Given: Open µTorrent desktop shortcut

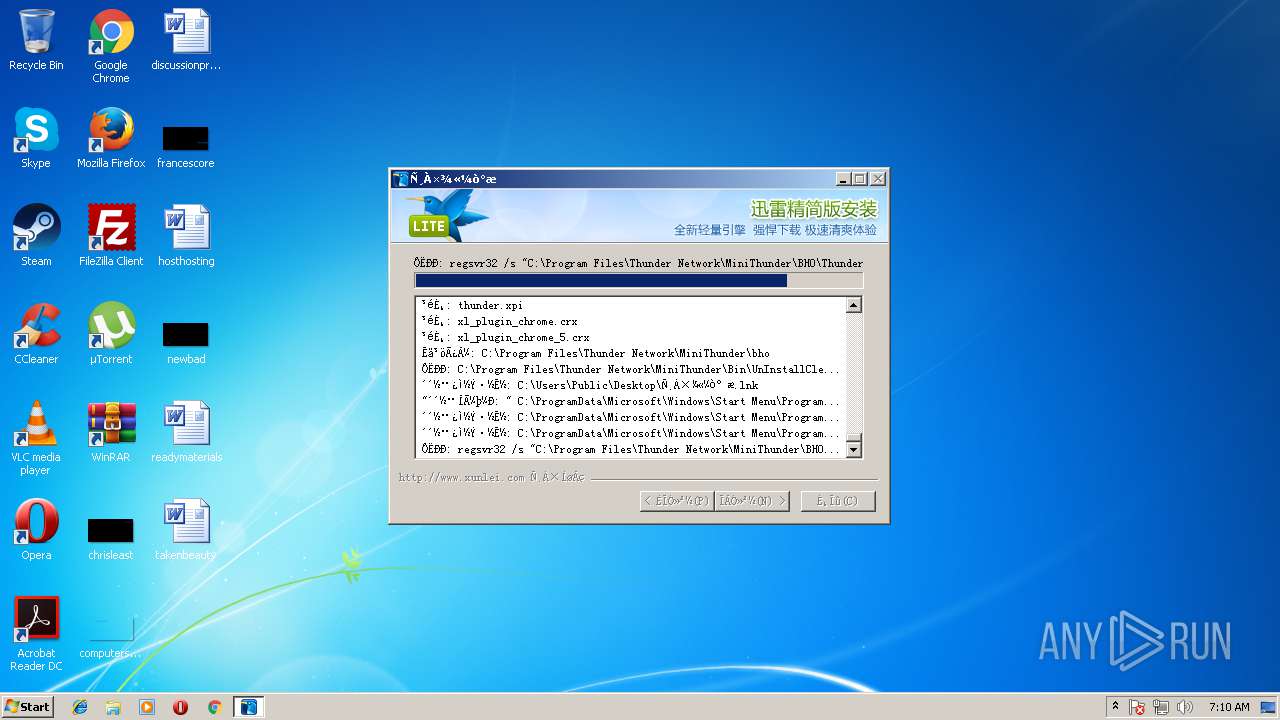Looking at the screenshot, I should (x=111, y=334).
